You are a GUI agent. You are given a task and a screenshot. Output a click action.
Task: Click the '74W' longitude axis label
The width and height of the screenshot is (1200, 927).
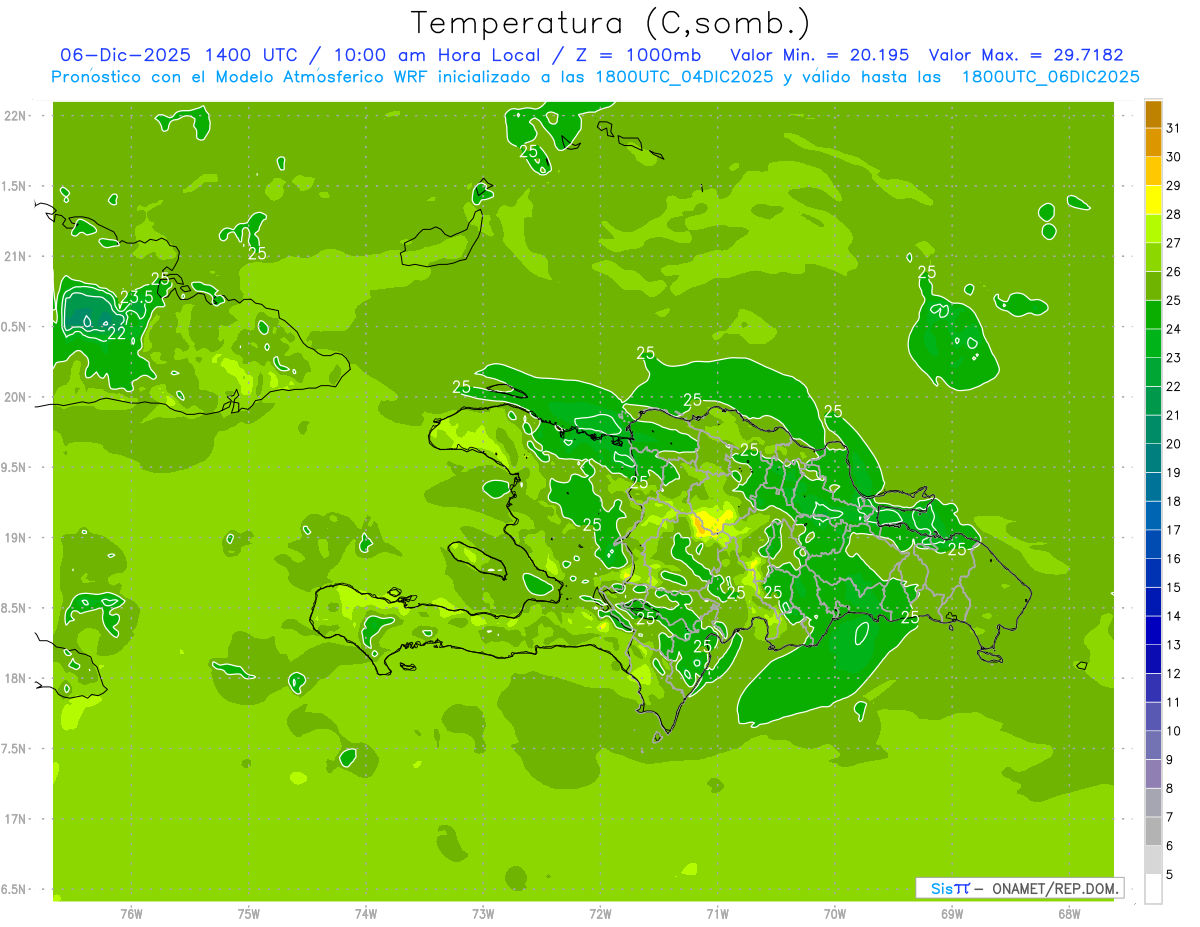365,914
